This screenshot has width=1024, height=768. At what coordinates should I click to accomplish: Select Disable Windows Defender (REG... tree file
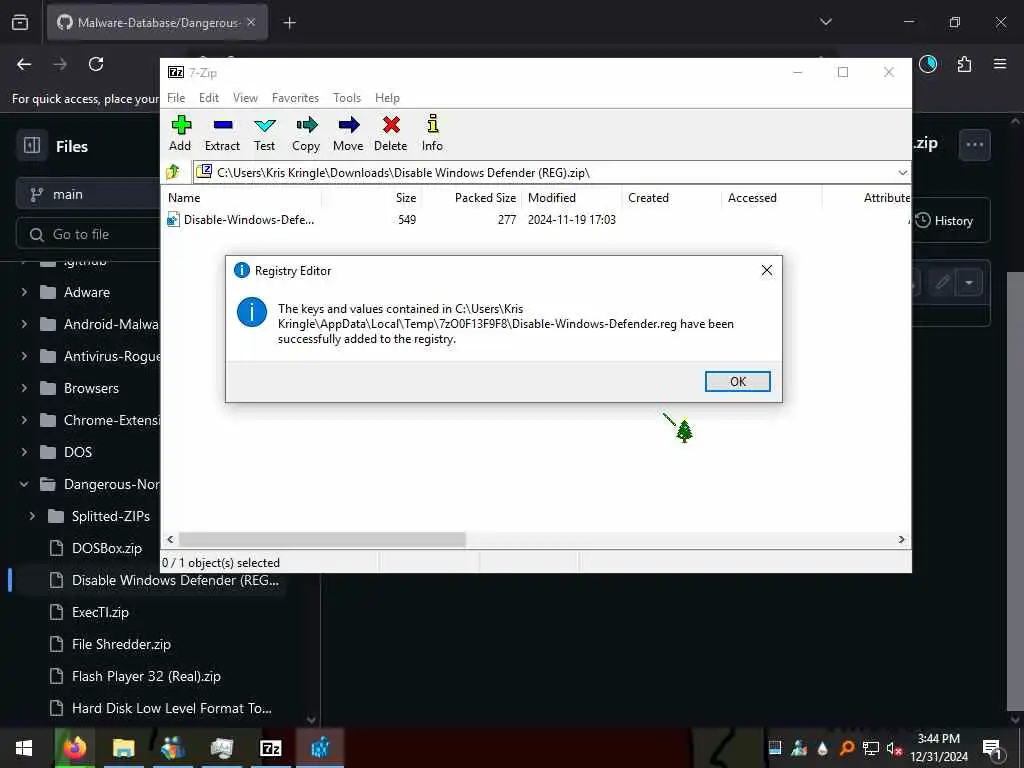[175, 580]
